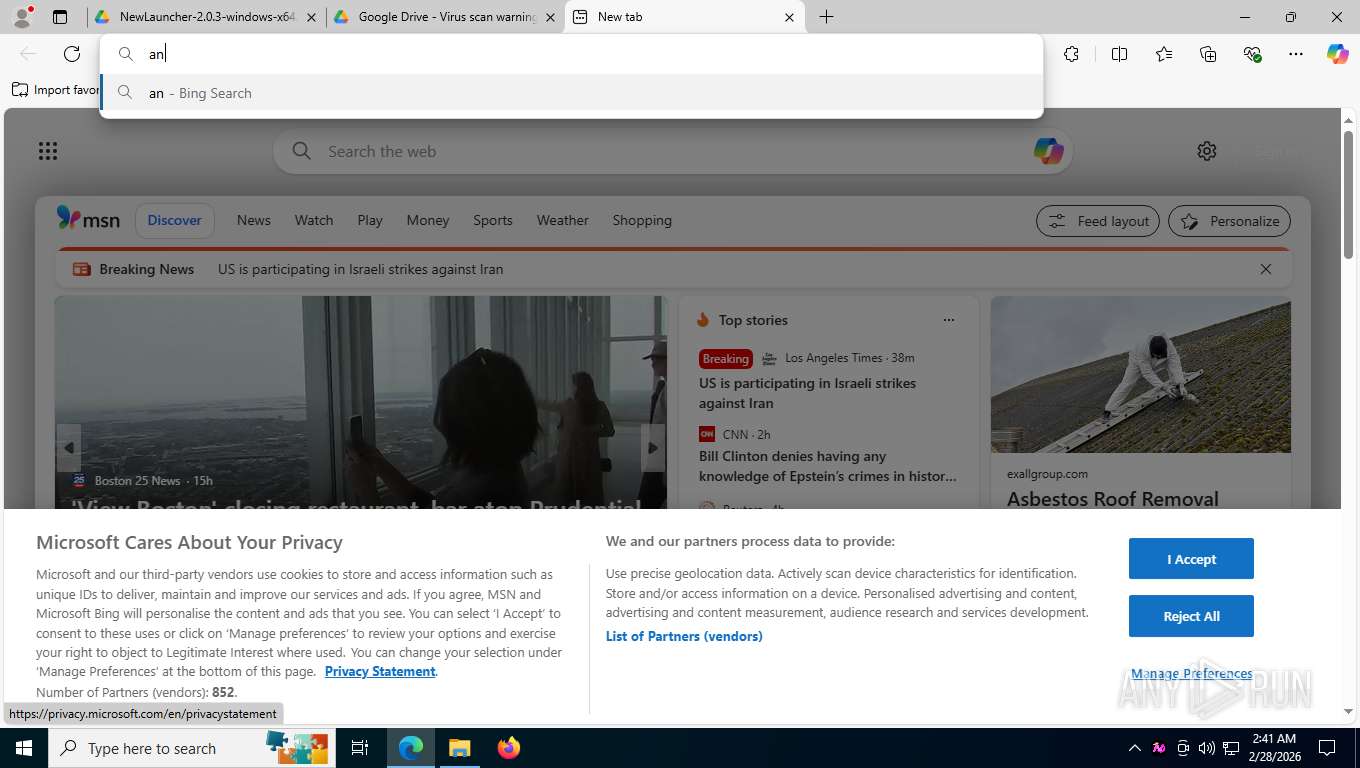Open Feed layout options
Screen dimensions: 1360x768
pyautogui.click(x=1098, y=221)
